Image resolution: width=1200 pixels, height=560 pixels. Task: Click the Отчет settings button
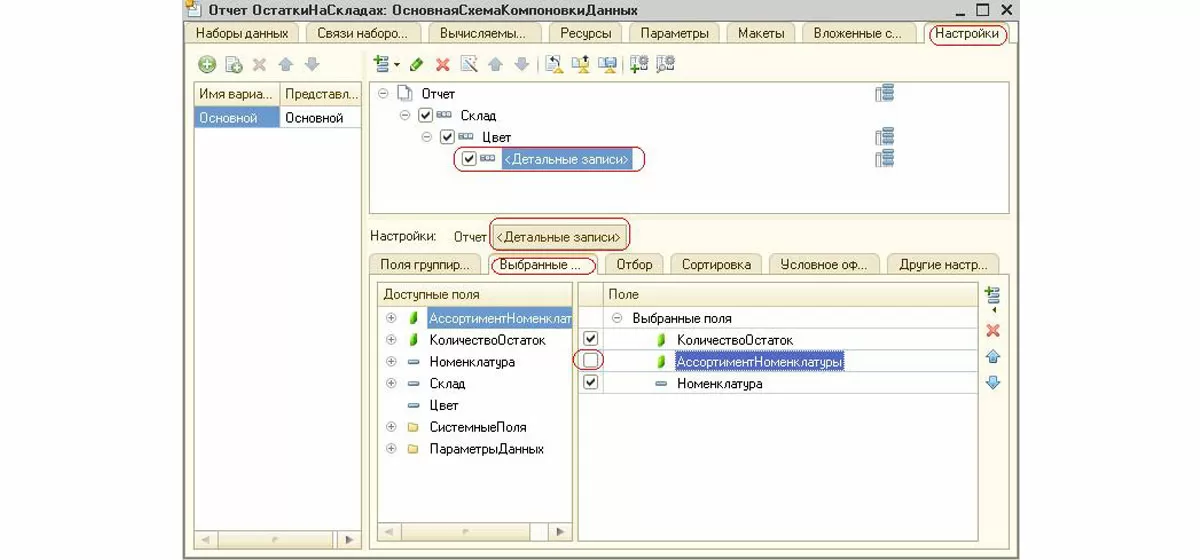coord(470,237)
